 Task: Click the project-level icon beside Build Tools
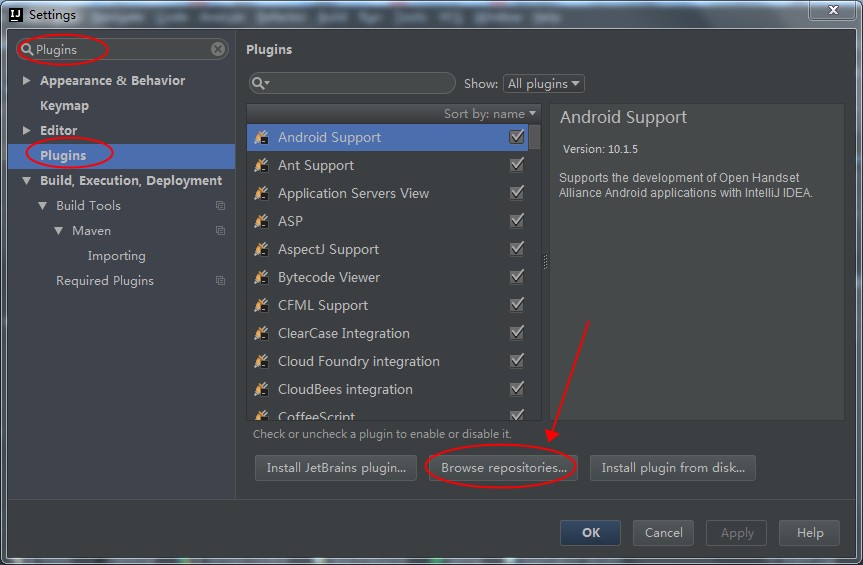click(x=220, y=206)
